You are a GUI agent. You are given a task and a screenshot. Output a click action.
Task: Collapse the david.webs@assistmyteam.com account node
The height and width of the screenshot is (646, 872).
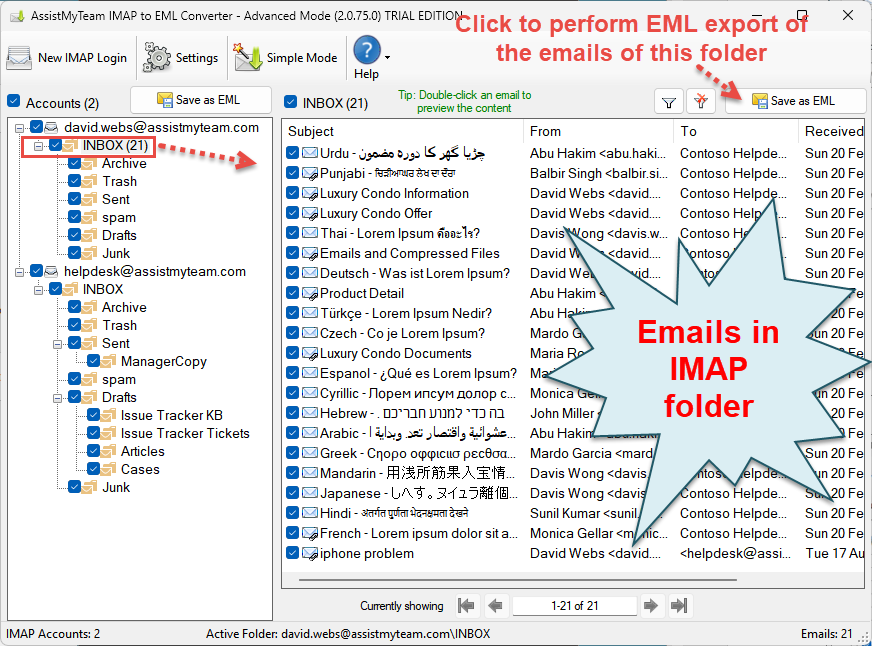click(x=19, y=128)
